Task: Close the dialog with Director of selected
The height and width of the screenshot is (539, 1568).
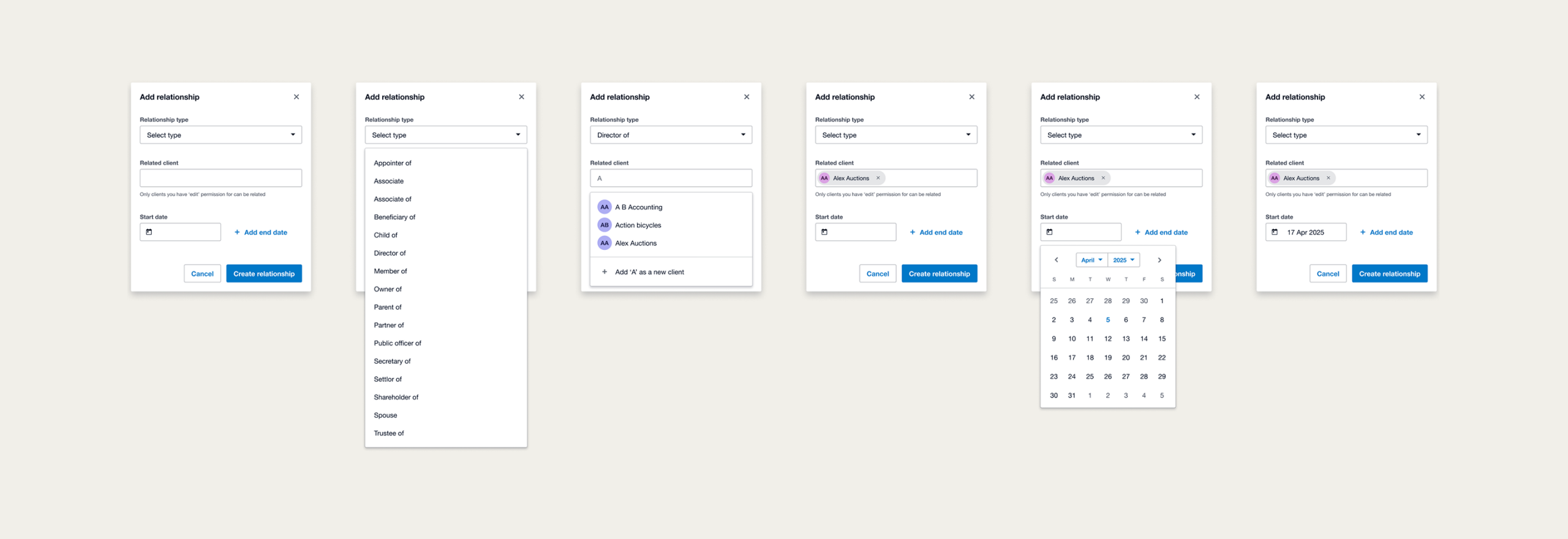Action: point(747,97)
